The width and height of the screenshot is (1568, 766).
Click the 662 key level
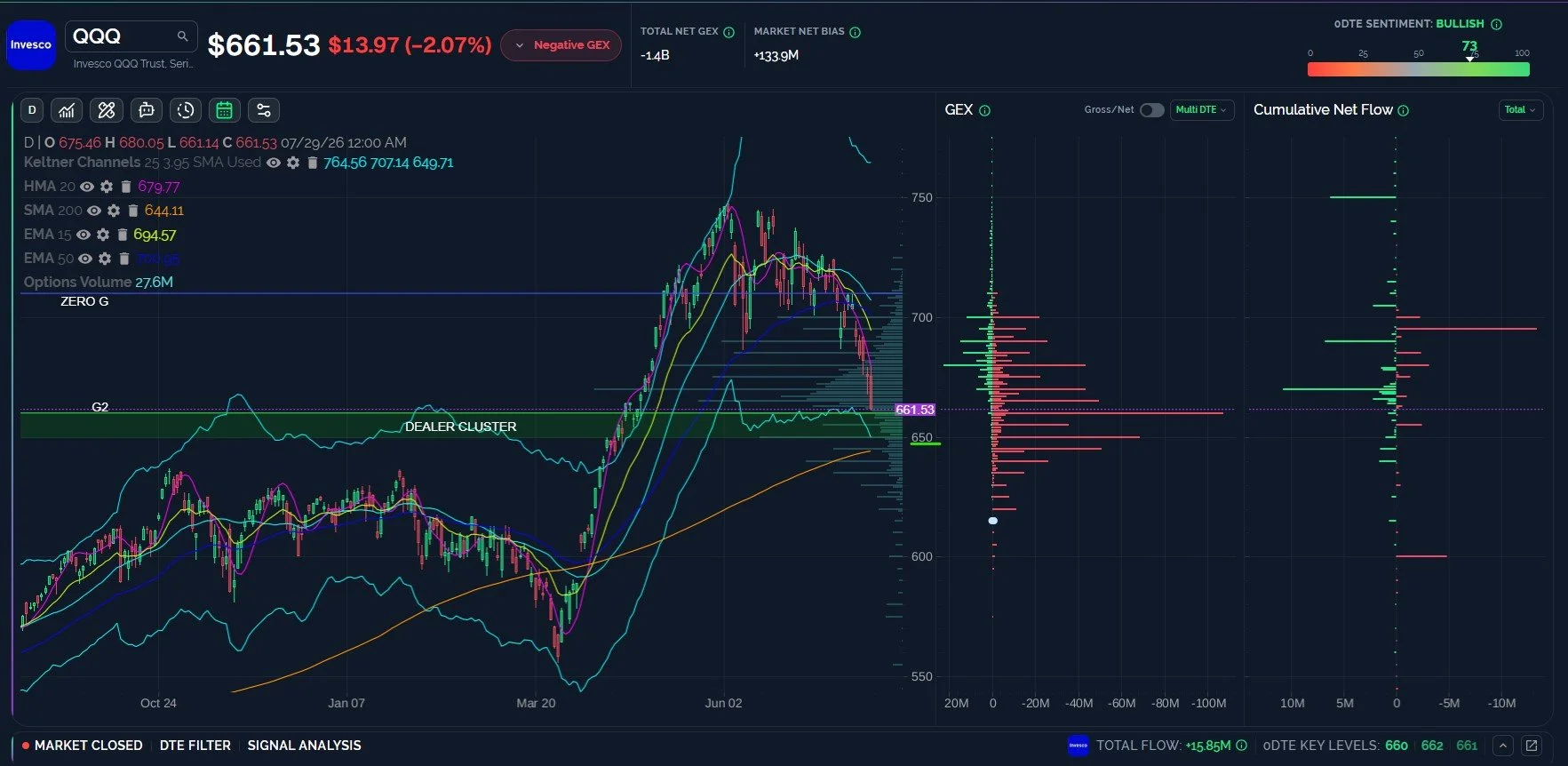(1432, 746)
